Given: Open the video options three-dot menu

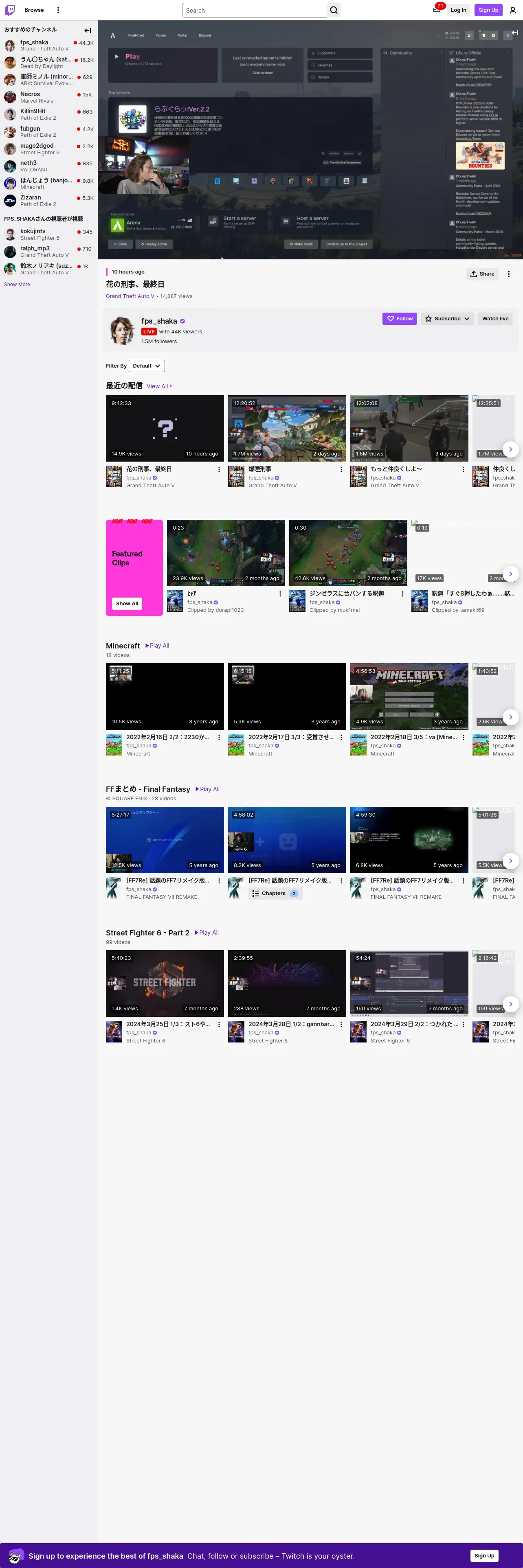Looking at the screenshot, I should (x=509, y=274).
